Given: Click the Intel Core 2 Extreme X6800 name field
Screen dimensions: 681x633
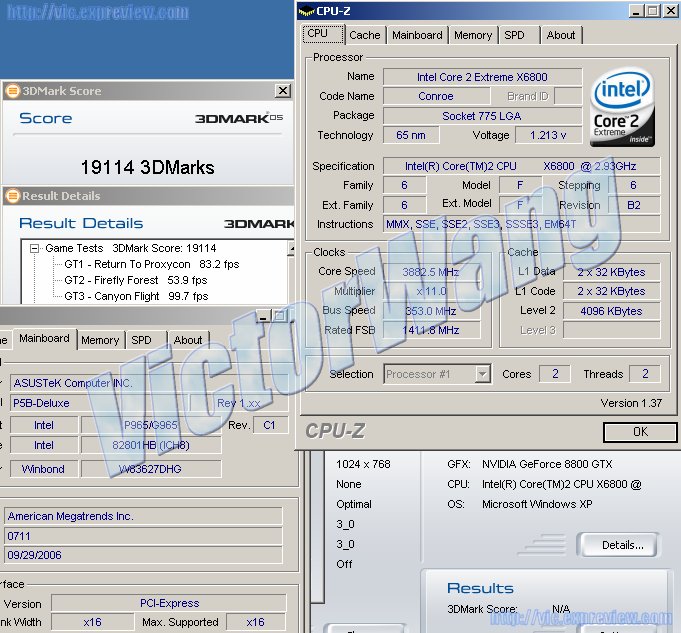Looking at the screenshot, I should coord(482,77).
